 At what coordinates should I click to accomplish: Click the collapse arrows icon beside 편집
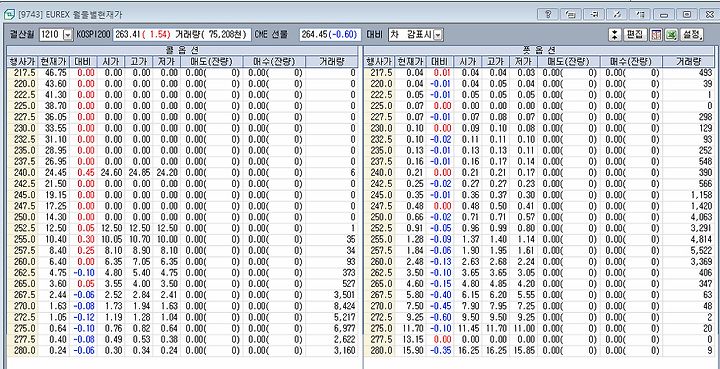(614, 34)
